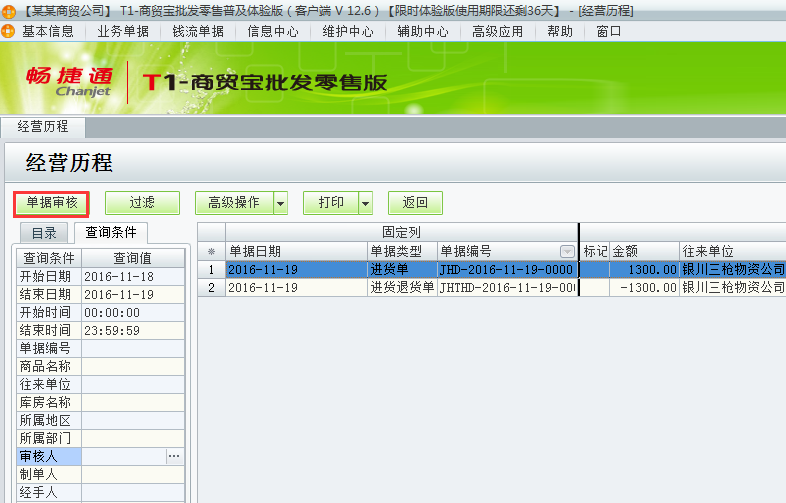786x503 pixels.
Task: Click the 返回 button
Action: pyautogui.click(x=415, y=203)
